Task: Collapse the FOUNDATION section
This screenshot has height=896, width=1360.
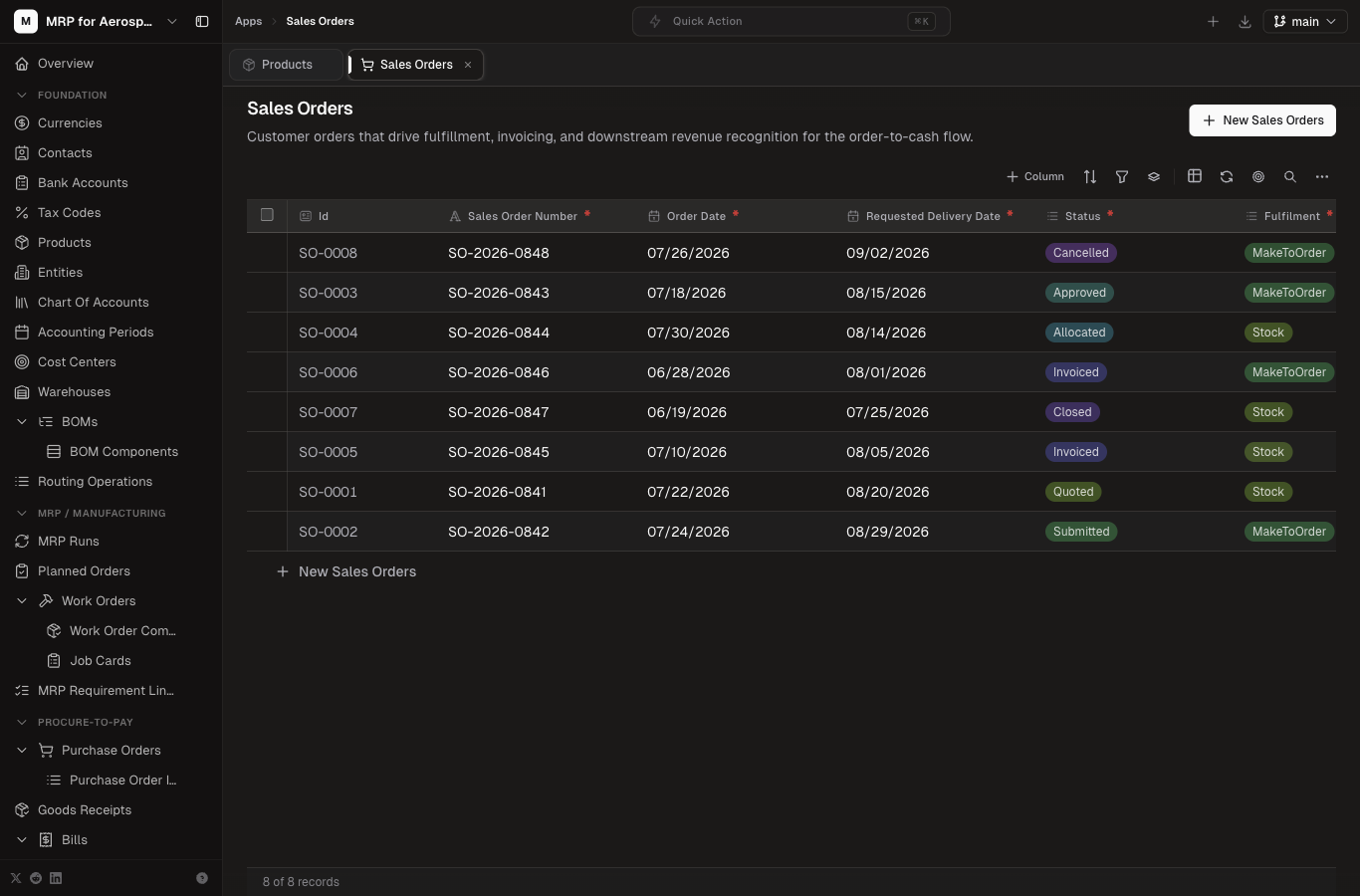Action: tap(22, 96)
